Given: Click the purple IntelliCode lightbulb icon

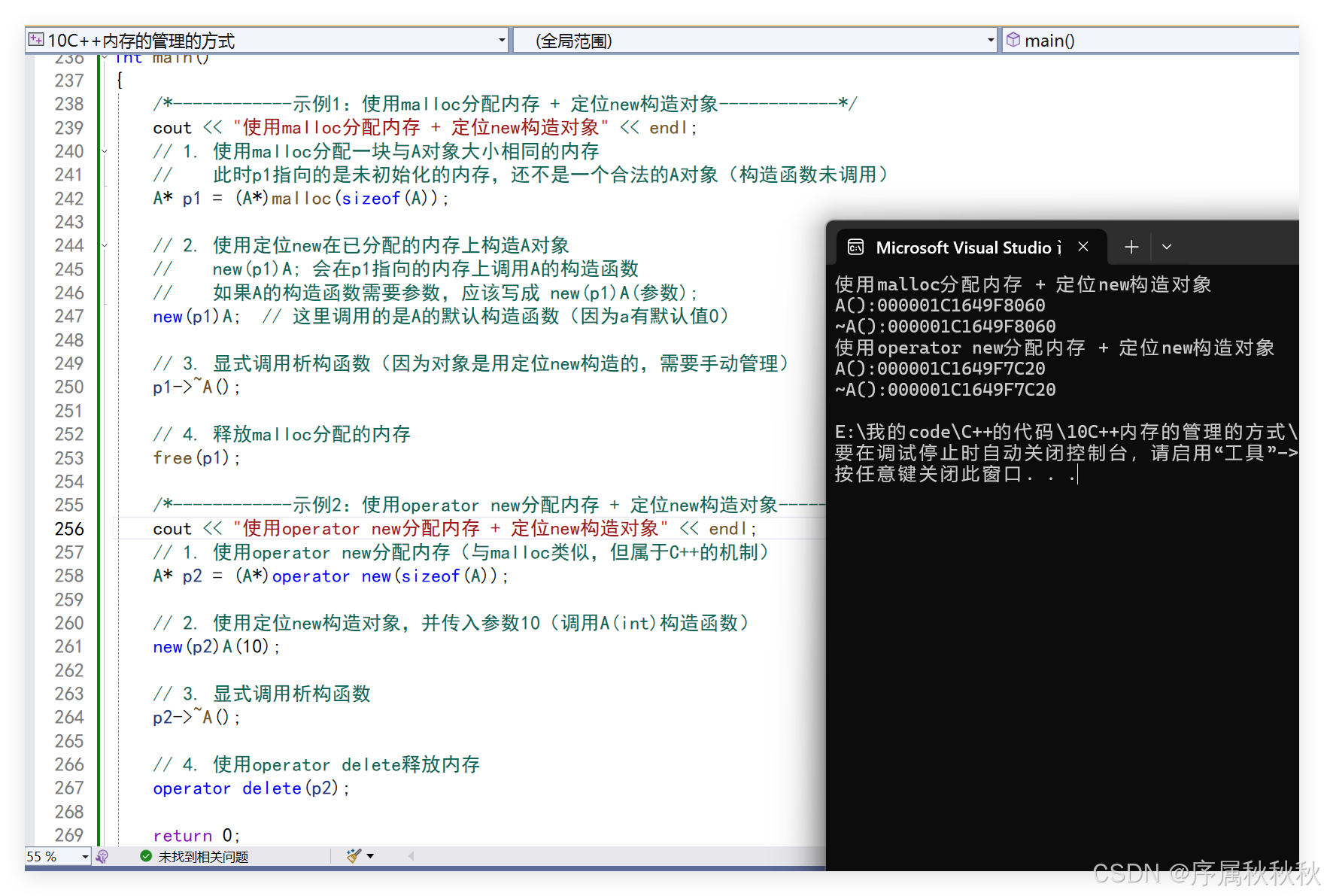Looking at the screenshot, I should pos(102,856).
